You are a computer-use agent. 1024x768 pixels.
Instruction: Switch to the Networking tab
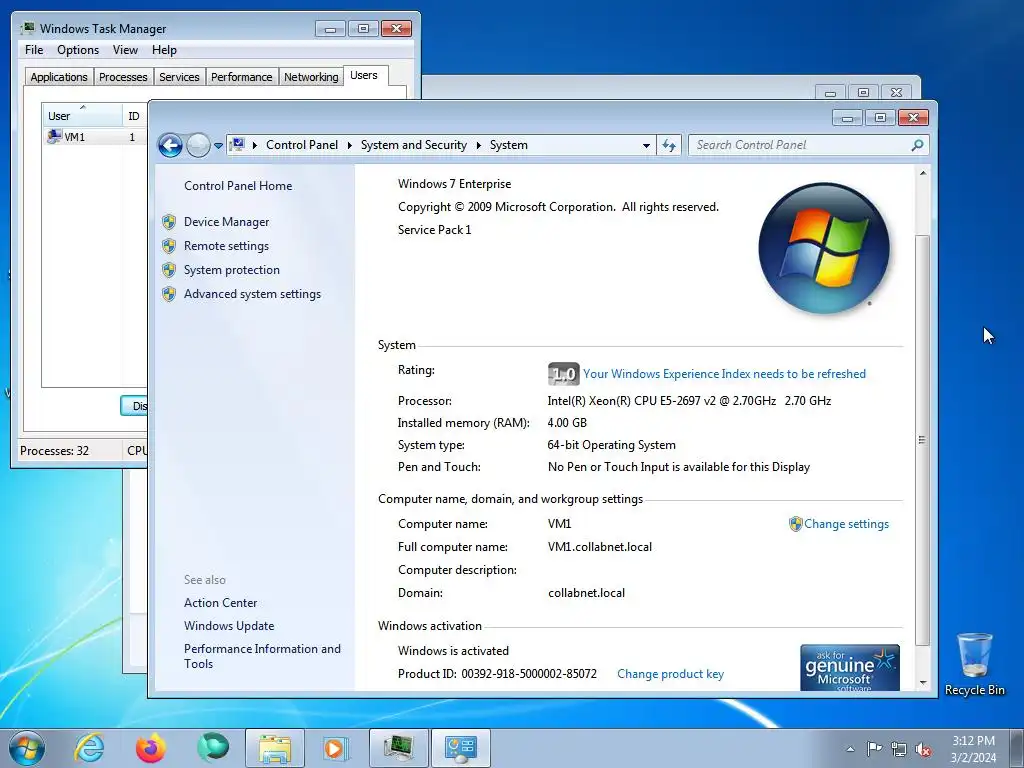tap(311, 77)
